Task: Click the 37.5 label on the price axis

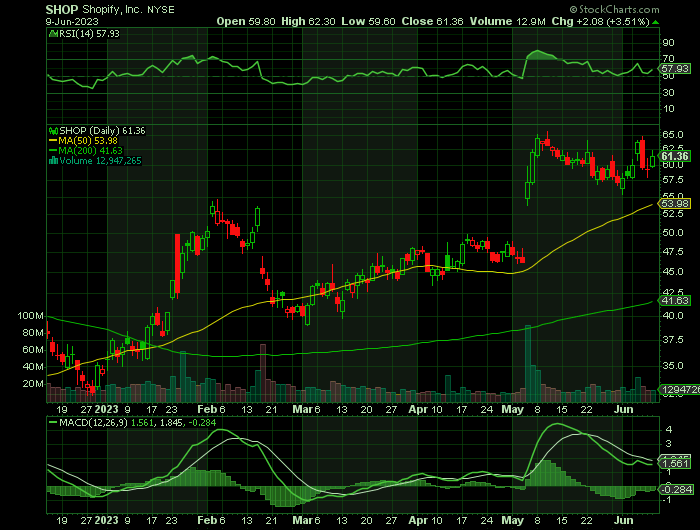Action: tap(673, 340)
